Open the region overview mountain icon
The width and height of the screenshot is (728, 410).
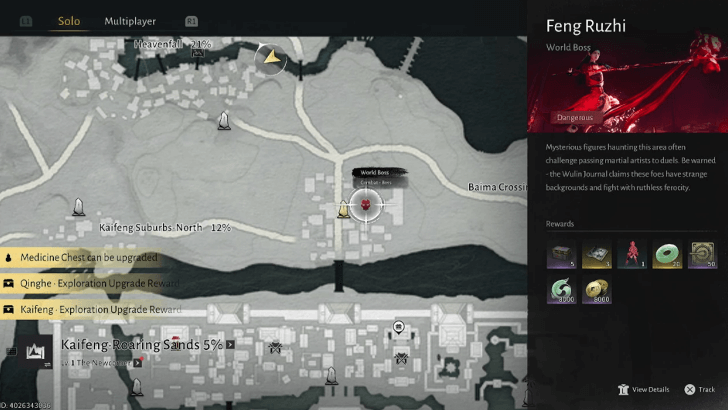click(x=35, y=352)
